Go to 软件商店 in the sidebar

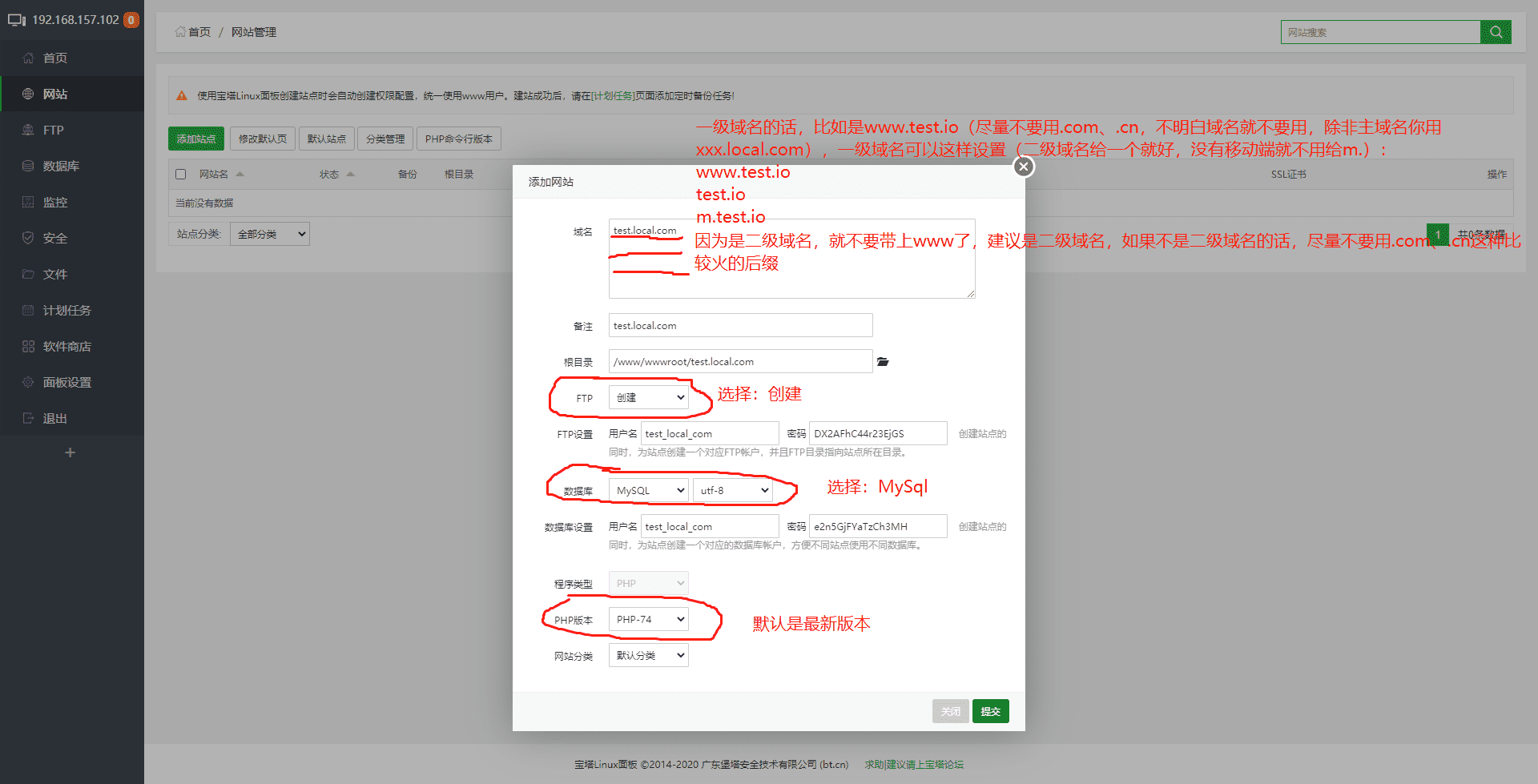67,346
